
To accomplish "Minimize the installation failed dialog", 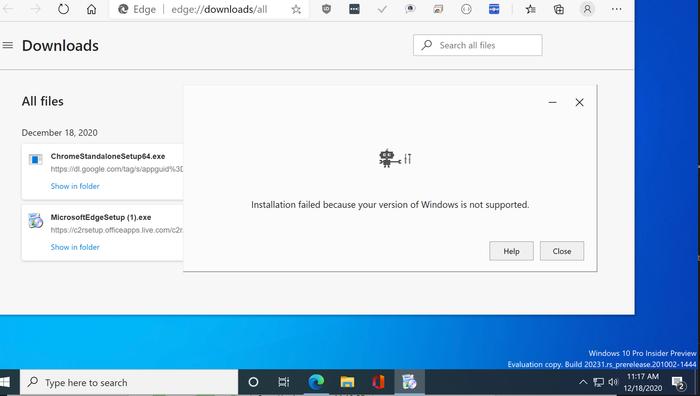I will point(552,102).
